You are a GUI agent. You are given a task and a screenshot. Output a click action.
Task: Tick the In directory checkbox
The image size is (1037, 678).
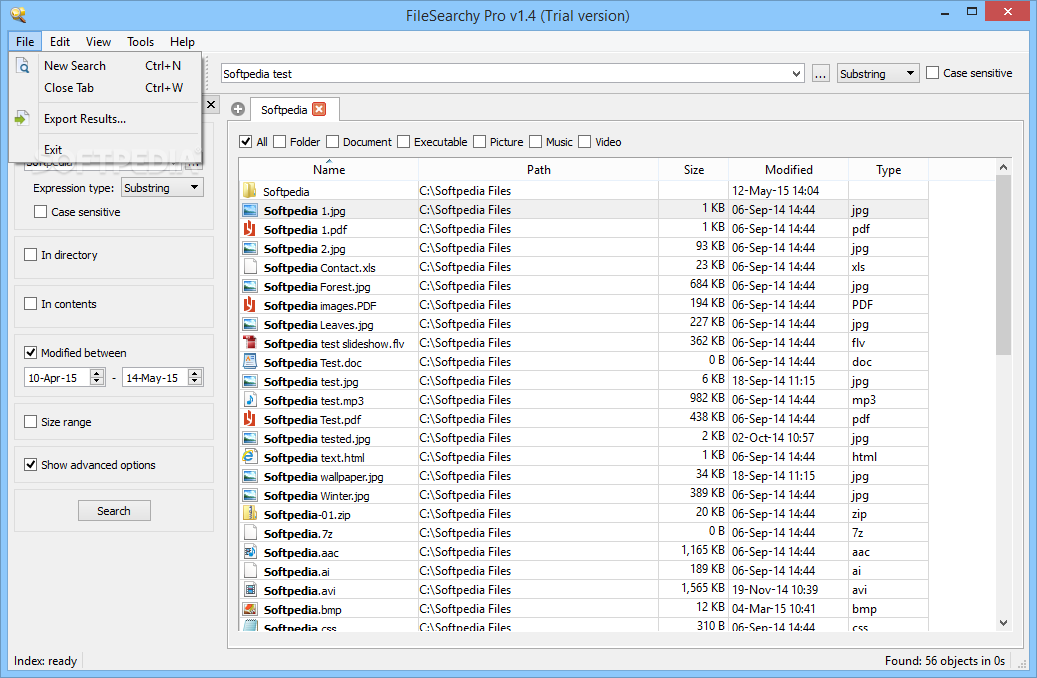[30, 255]
